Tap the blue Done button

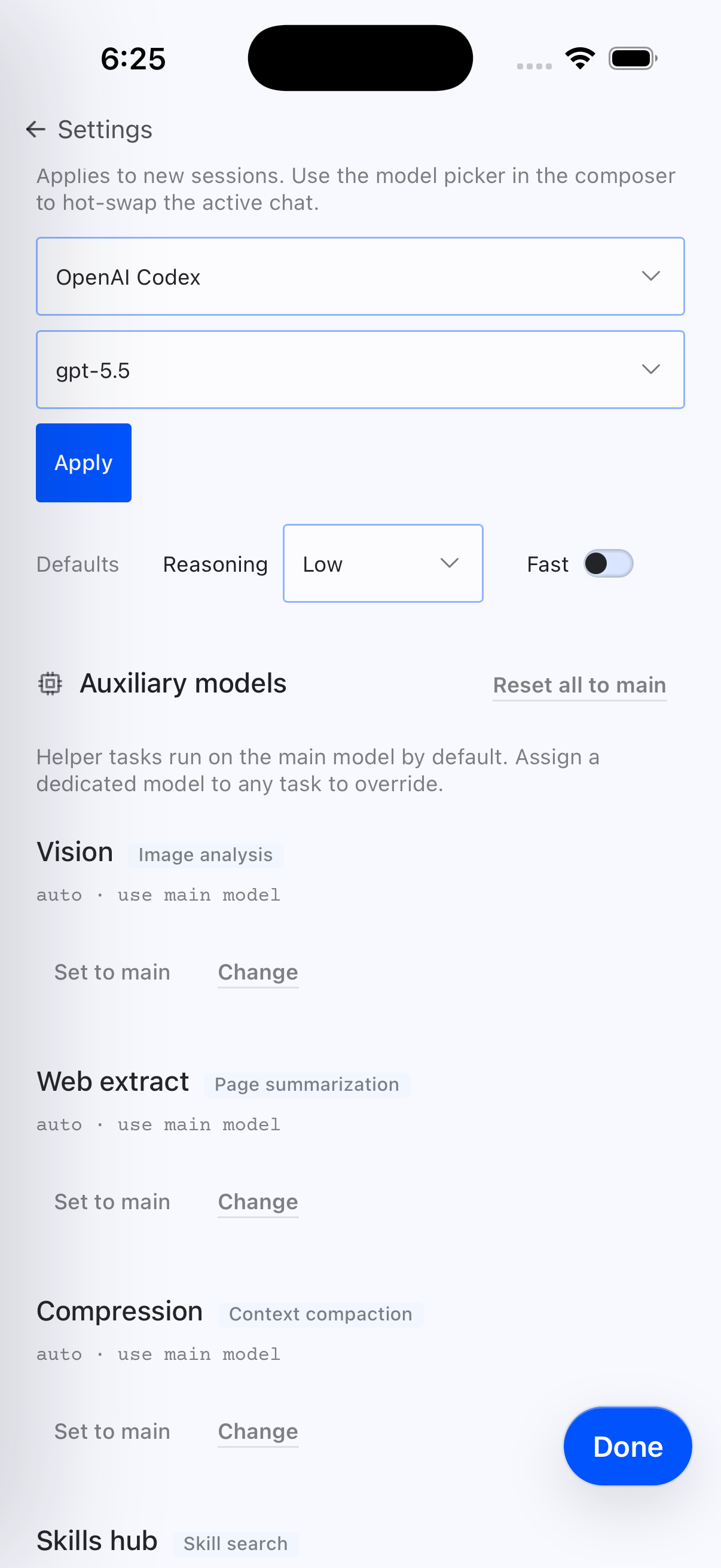[628, 1446]
